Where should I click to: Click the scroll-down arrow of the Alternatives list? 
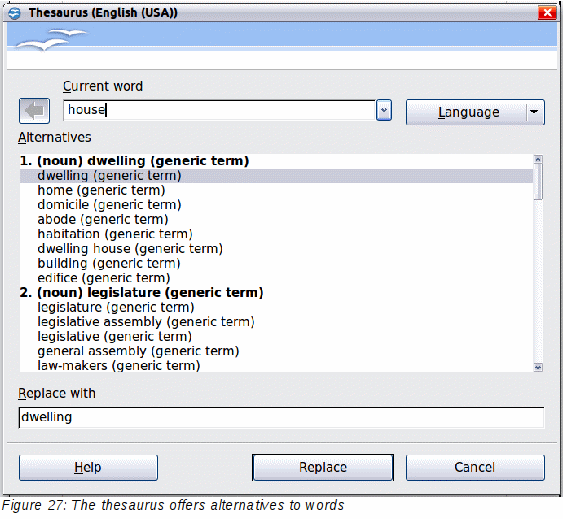tap(538, 367)
